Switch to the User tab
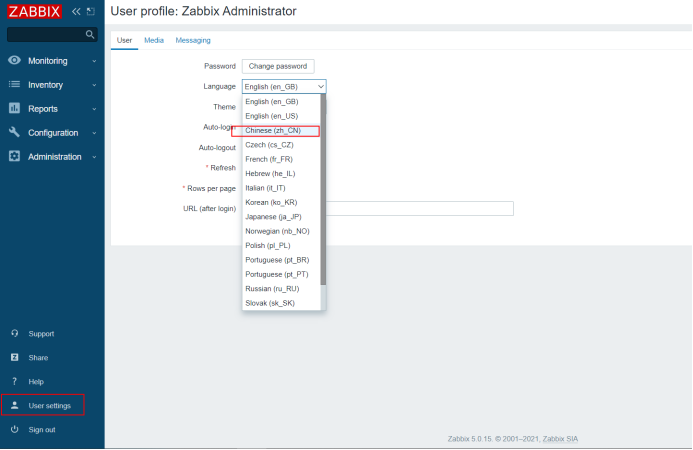This screenshot has width=693, height=450. tap(124, 40)
